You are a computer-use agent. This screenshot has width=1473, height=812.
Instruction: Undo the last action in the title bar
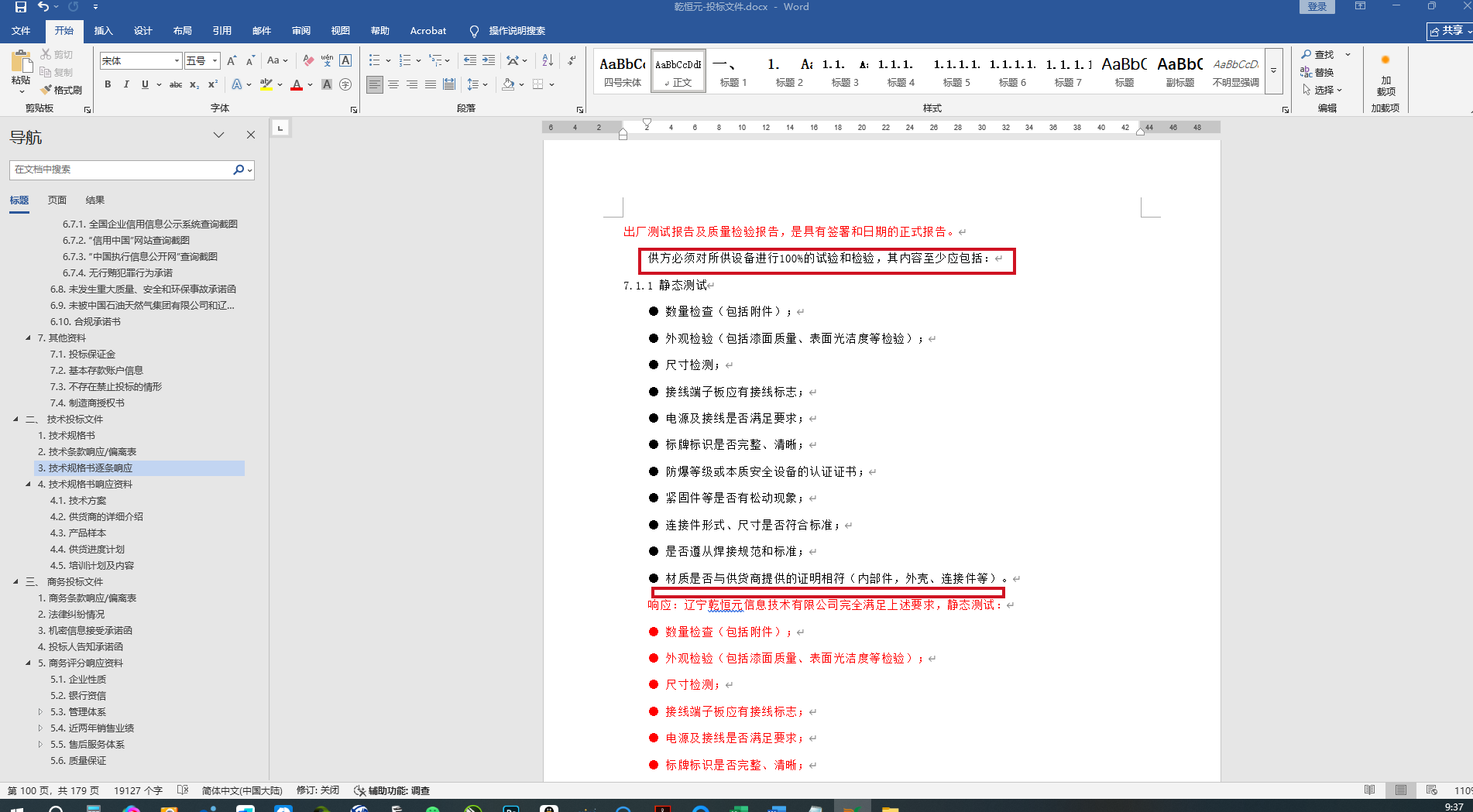click(43, 7)
